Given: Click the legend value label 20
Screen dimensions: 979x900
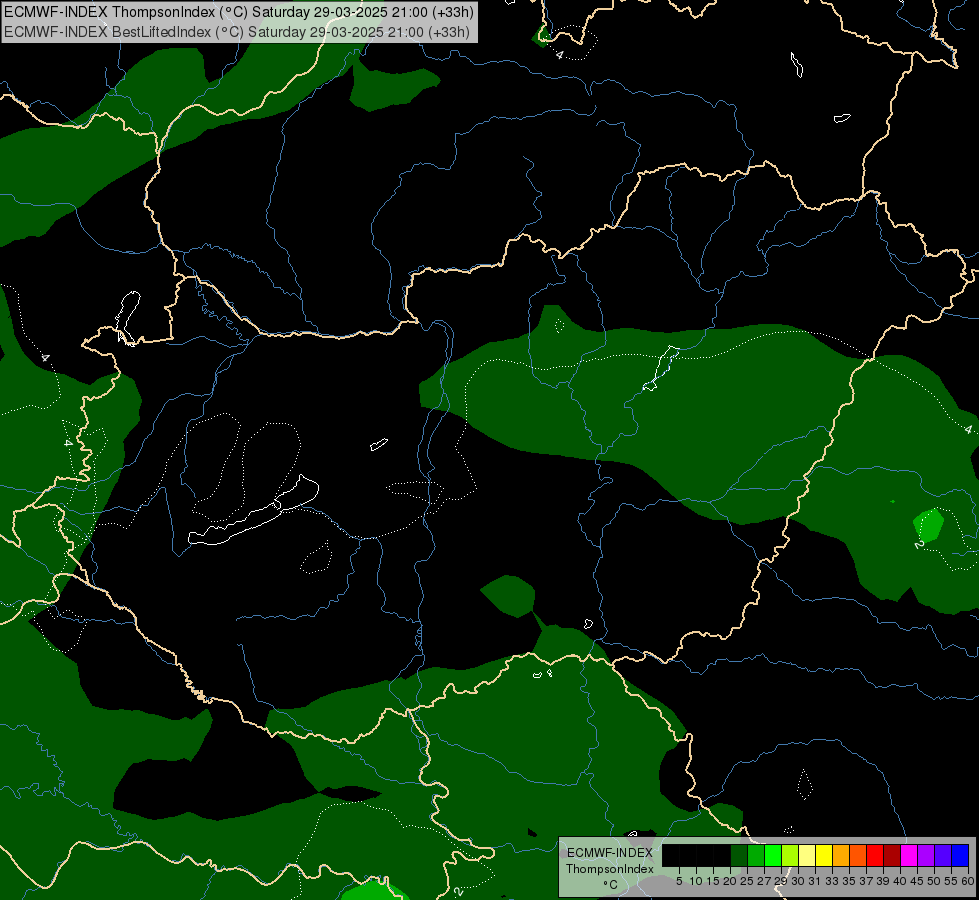Looking at the screenshot, I should (730, 881).
